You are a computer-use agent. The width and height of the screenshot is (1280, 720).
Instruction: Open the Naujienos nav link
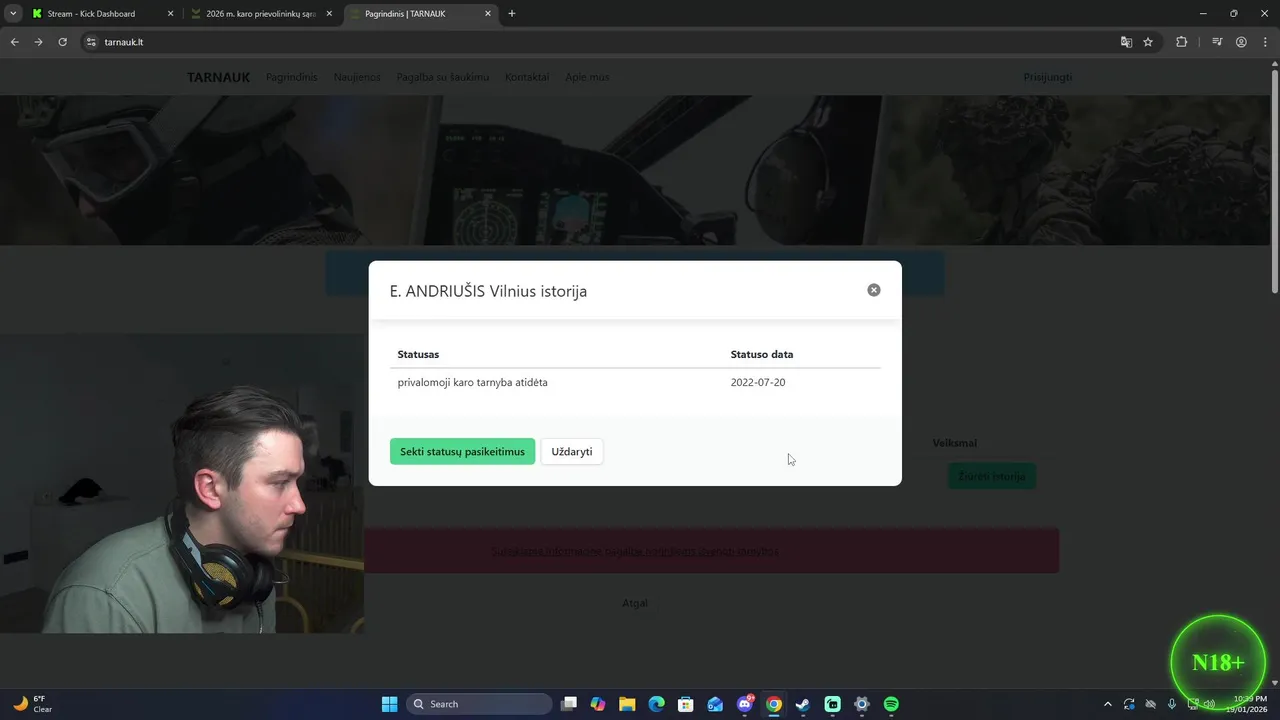pos(357,77)
